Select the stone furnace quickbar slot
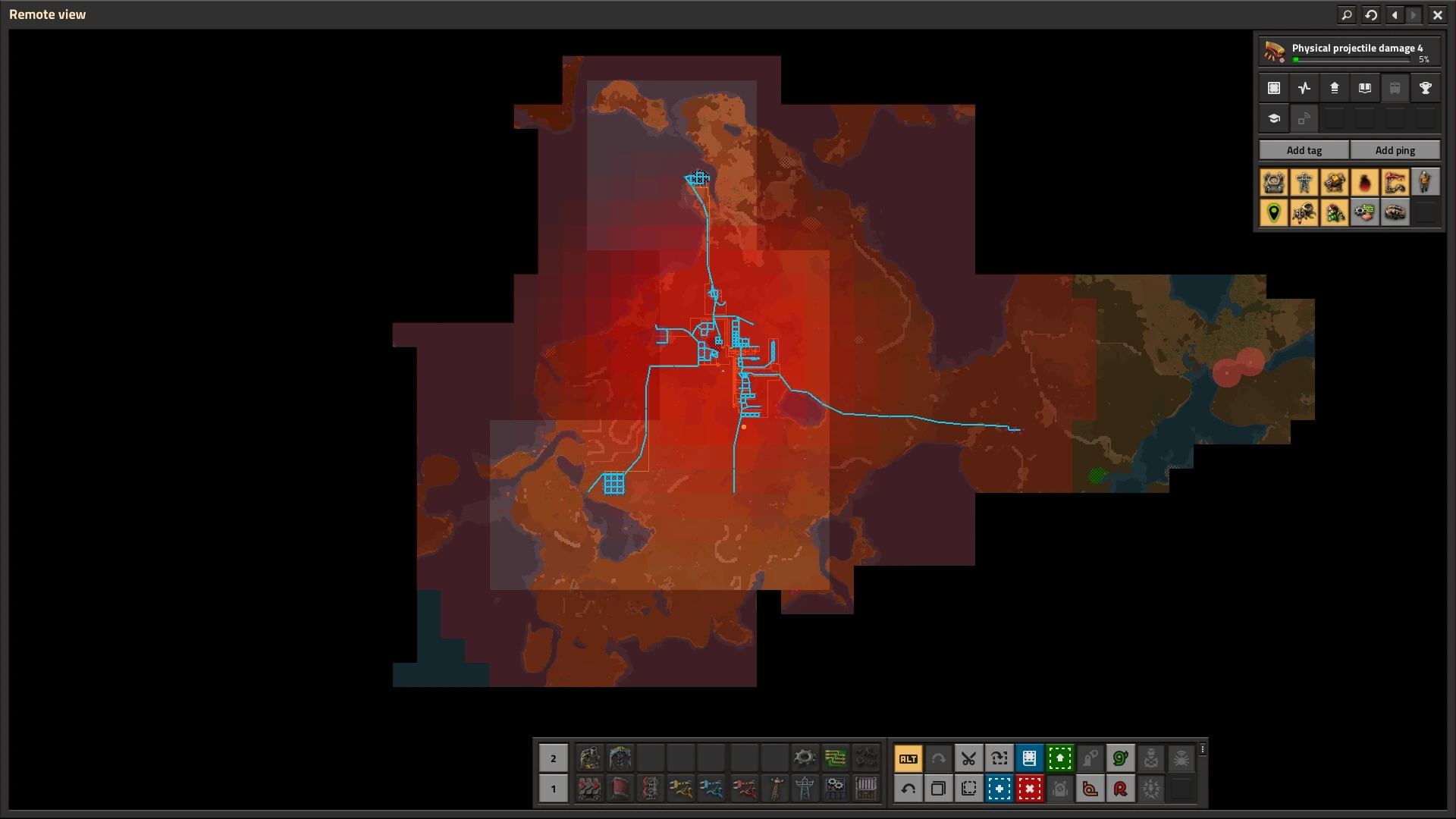The width and height of the screenshot is (1456, 819). pyautogui.click(x=589, y=758)
